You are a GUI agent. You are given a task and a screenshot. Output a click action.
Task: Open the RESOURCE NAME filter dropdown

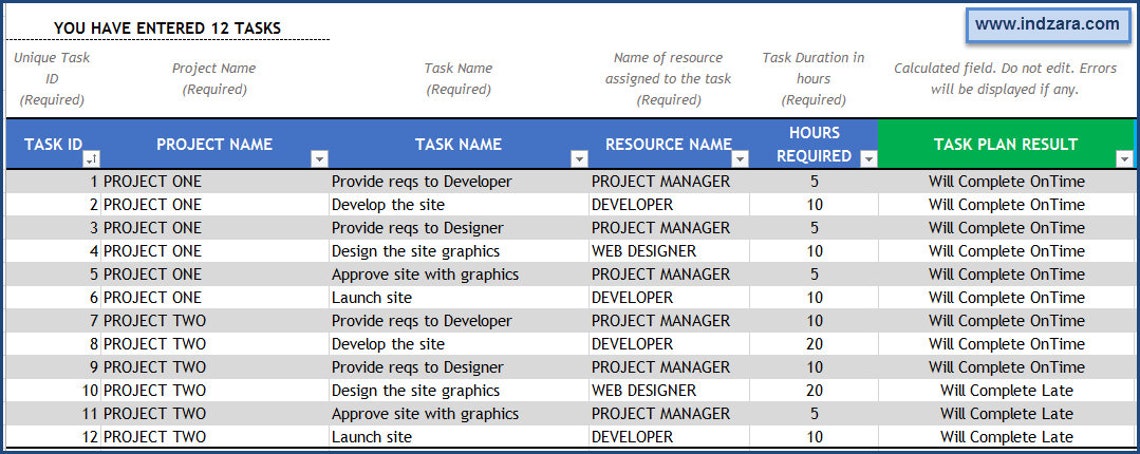[x=740, y=159]
